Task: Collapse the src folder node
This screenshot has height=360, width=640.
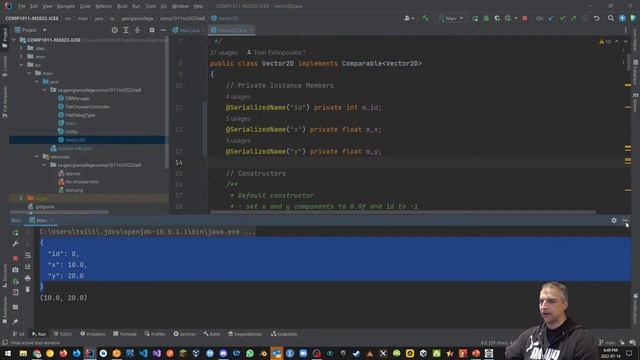Action: pyautogui.click(x=21, y=65)
